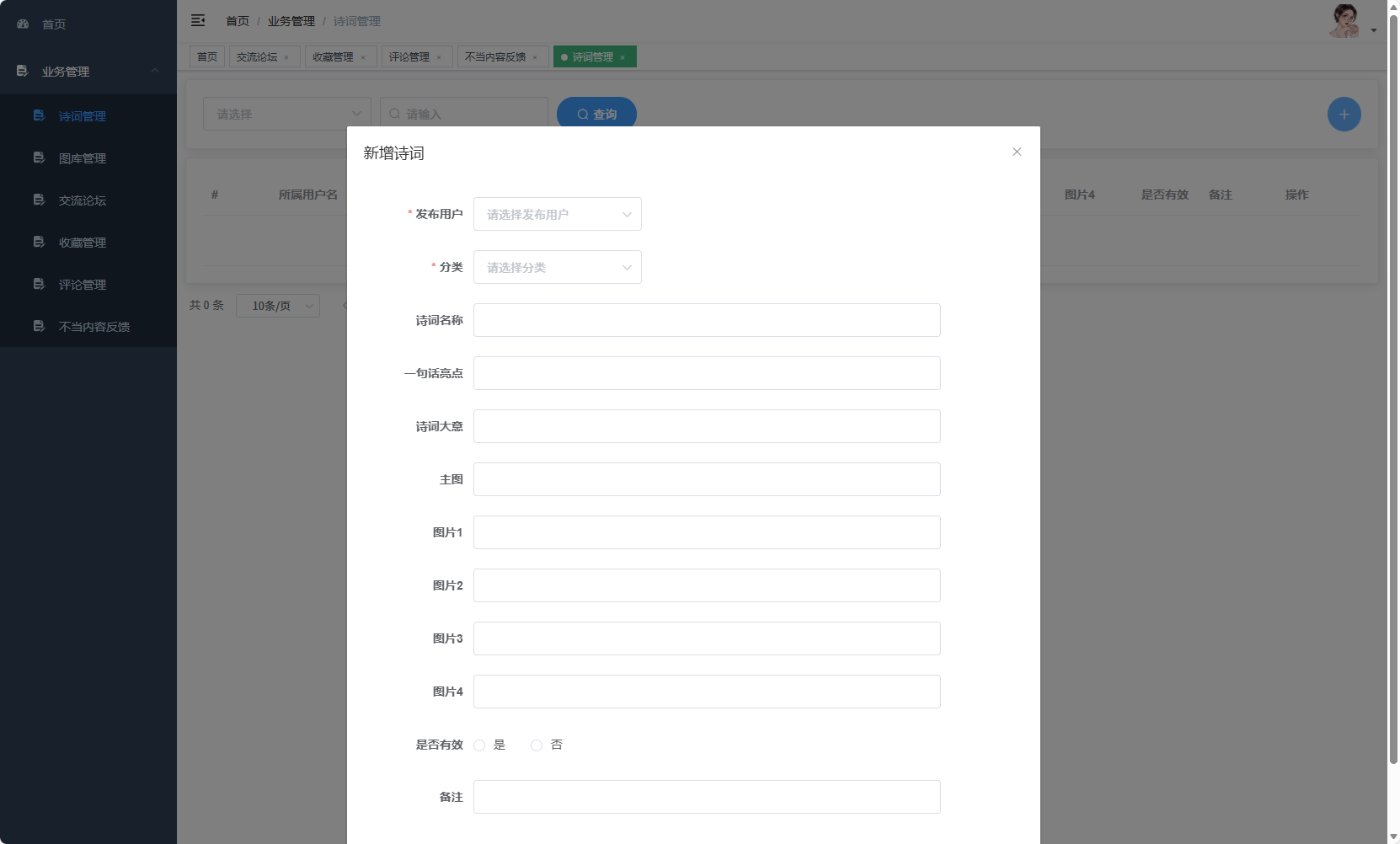
Task: Select the 评论管理 sidebar icon
Action: point(39,284)
